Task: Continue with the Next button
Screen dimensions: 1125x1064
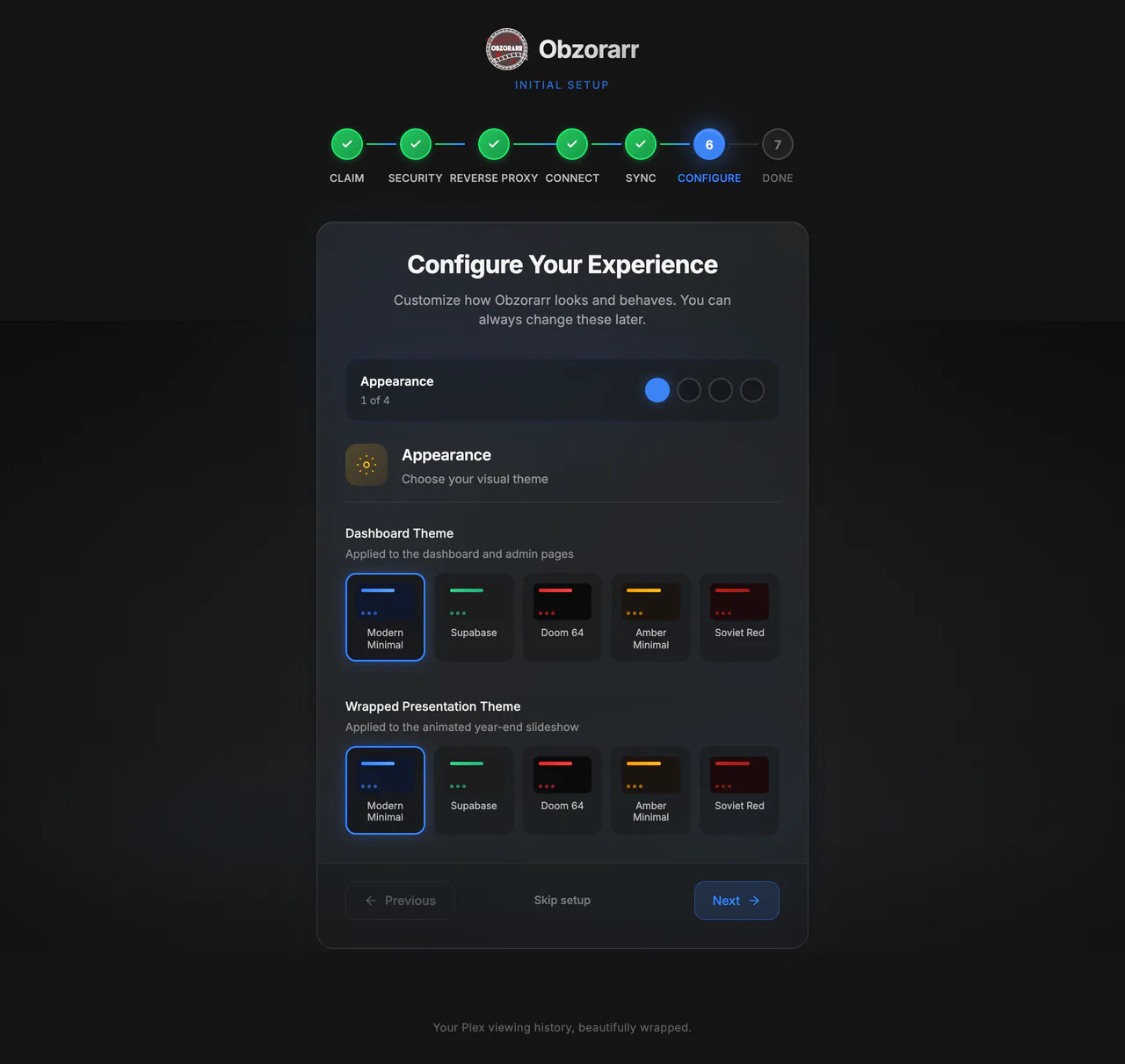Action: [x=737, y=901]
